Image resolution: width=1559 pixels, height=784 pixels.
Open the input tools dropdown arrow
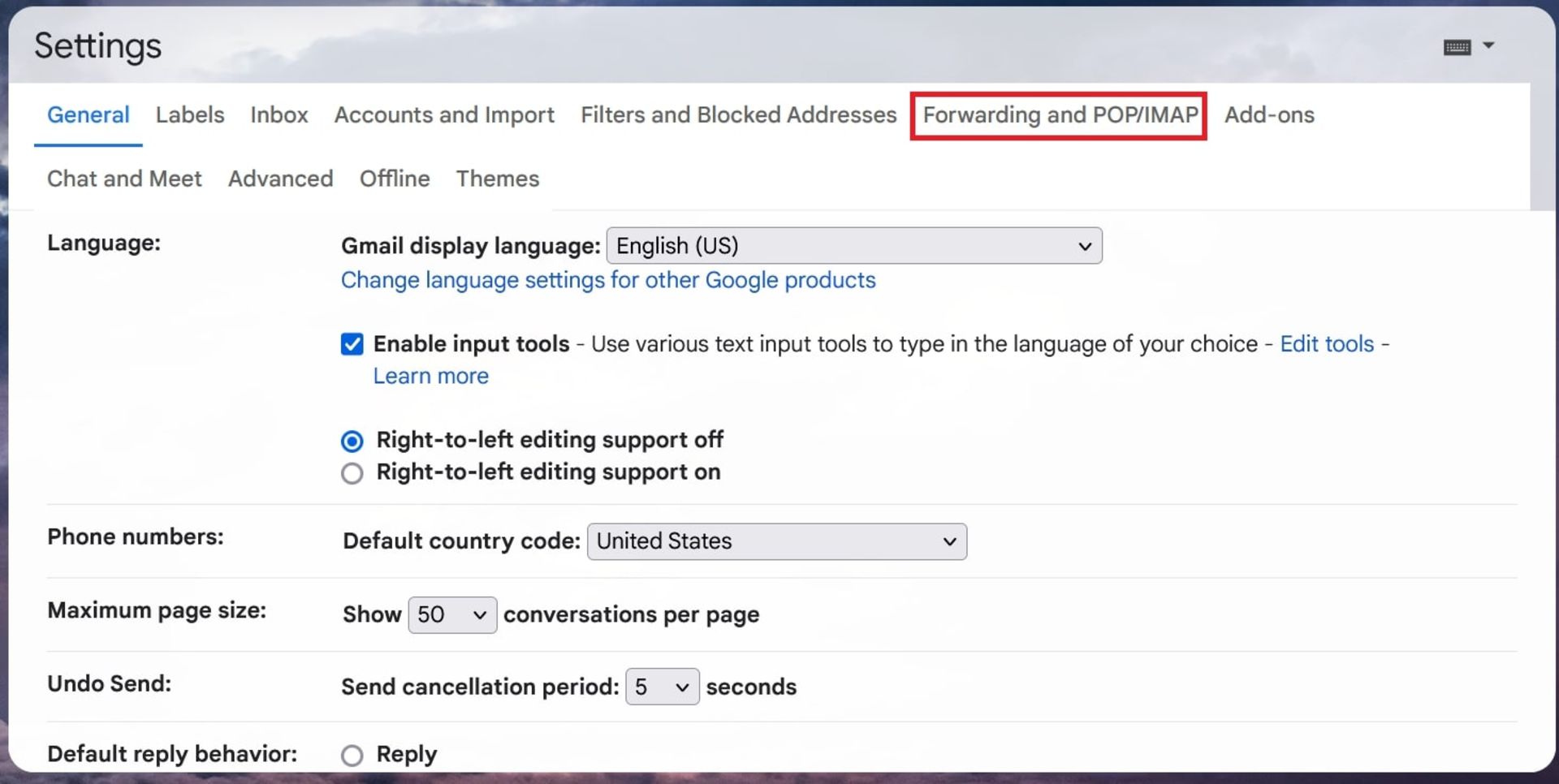click(x=1488, y=45)
